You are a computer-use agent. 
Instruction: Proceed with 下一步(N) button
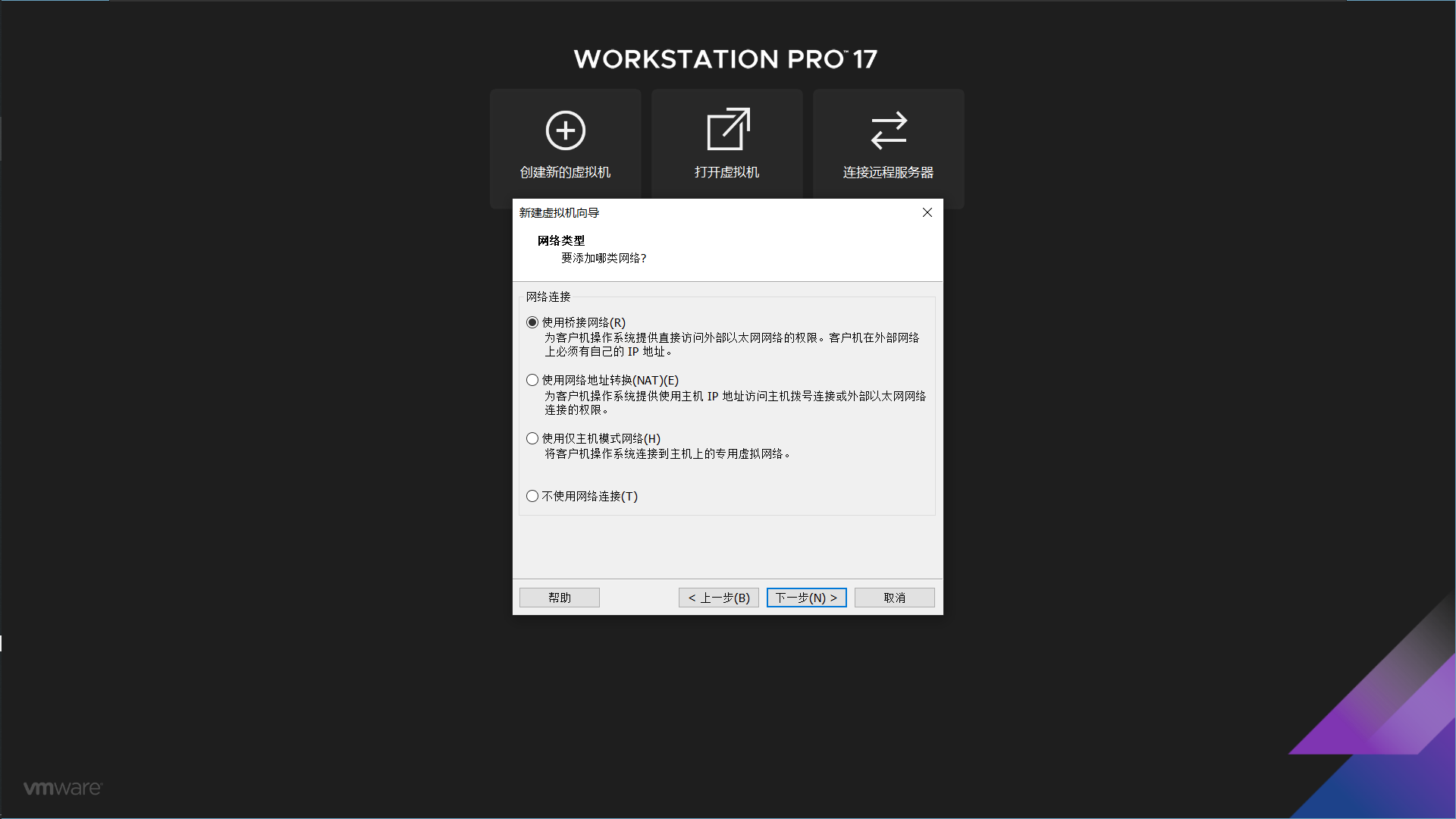(x=807, y=598)
